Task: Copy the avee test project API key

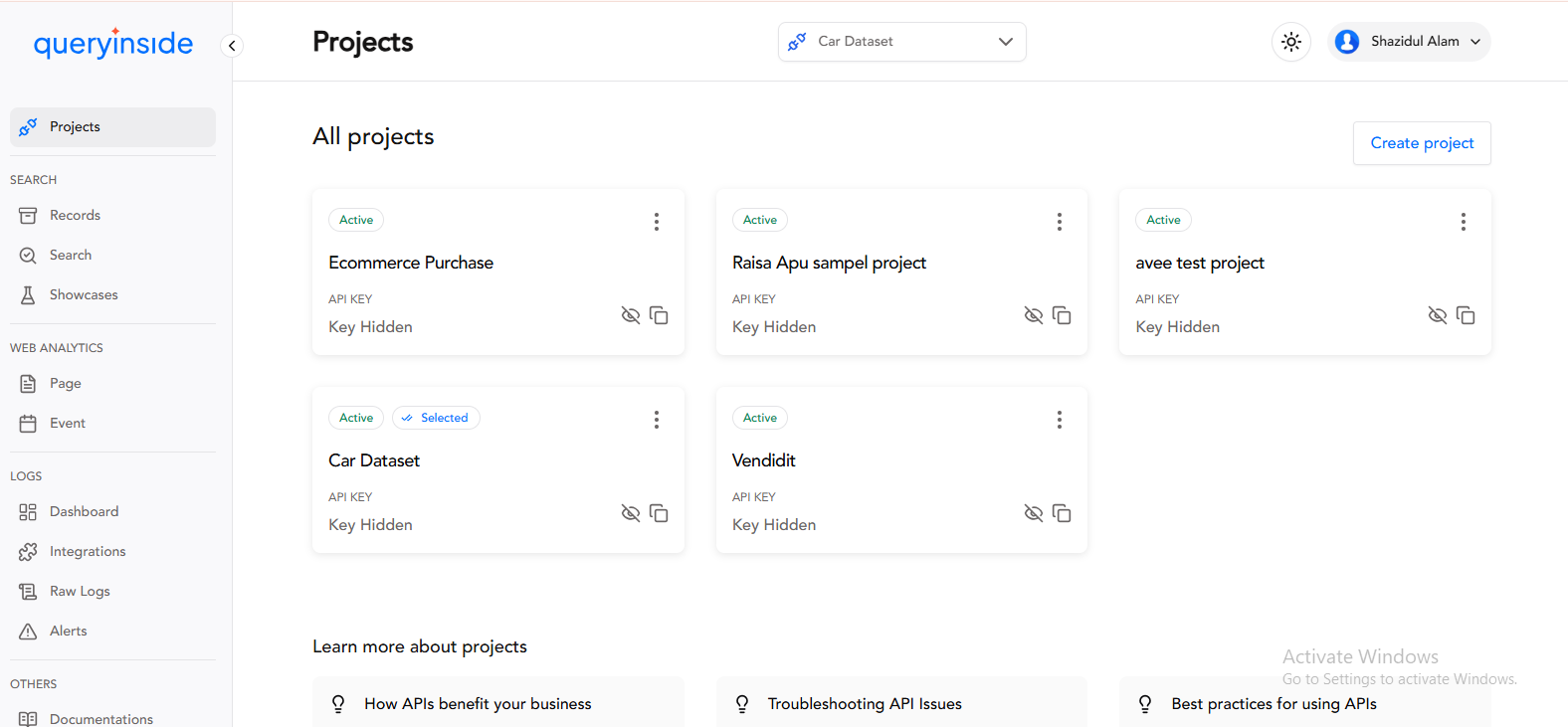Action: [1466, 315]
